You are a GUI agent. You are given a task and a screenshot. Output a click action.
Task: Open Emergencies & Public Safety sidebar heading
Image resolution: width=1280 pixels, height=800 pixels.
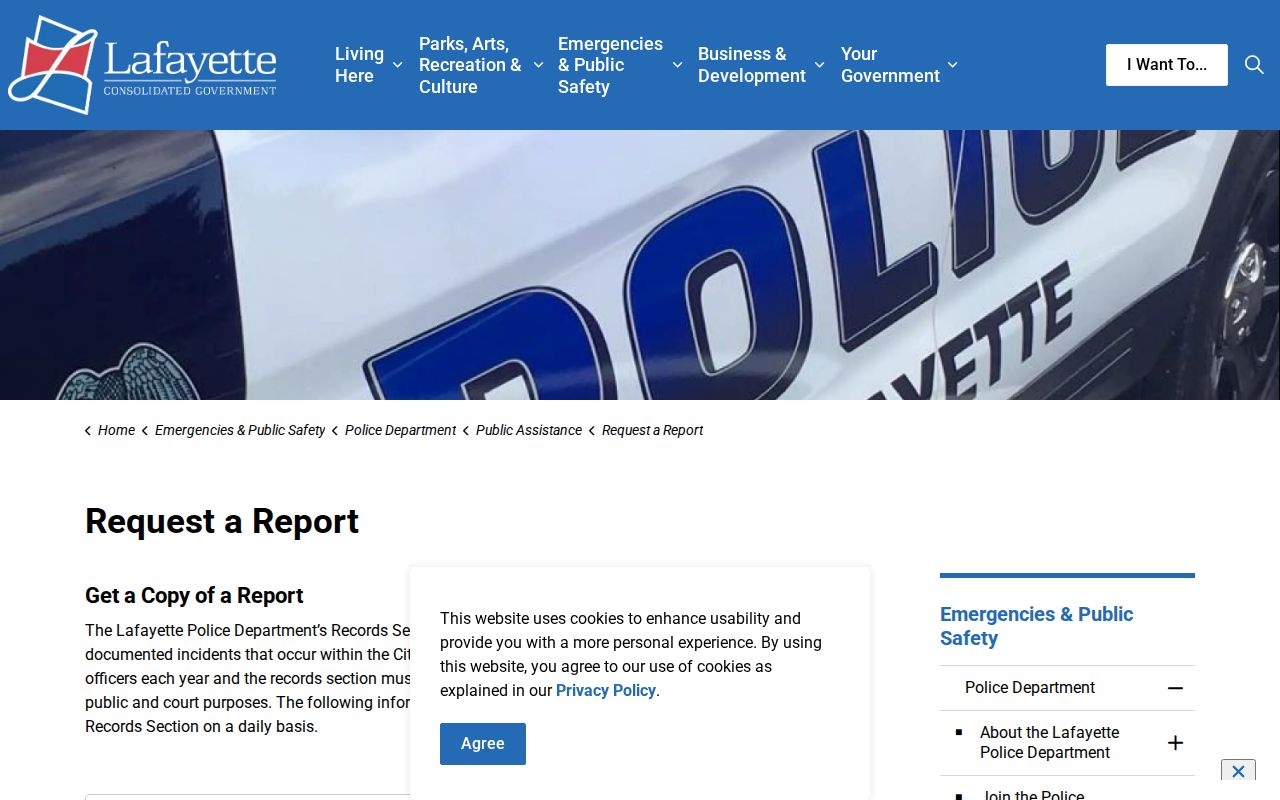[1036, 626]
